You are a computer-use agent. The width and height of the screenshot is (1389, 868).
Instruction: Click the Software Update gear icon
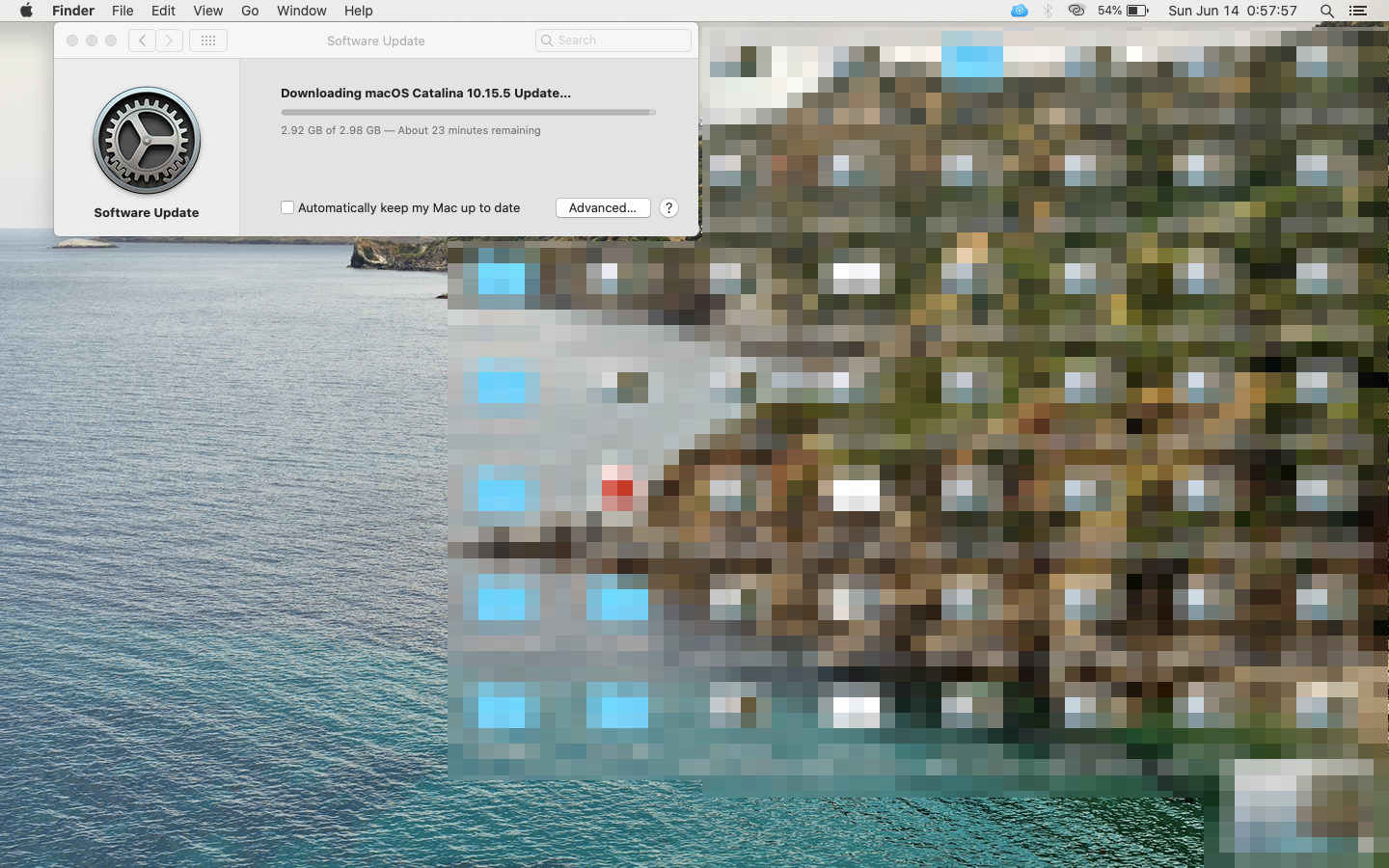(x=147, y=141)
